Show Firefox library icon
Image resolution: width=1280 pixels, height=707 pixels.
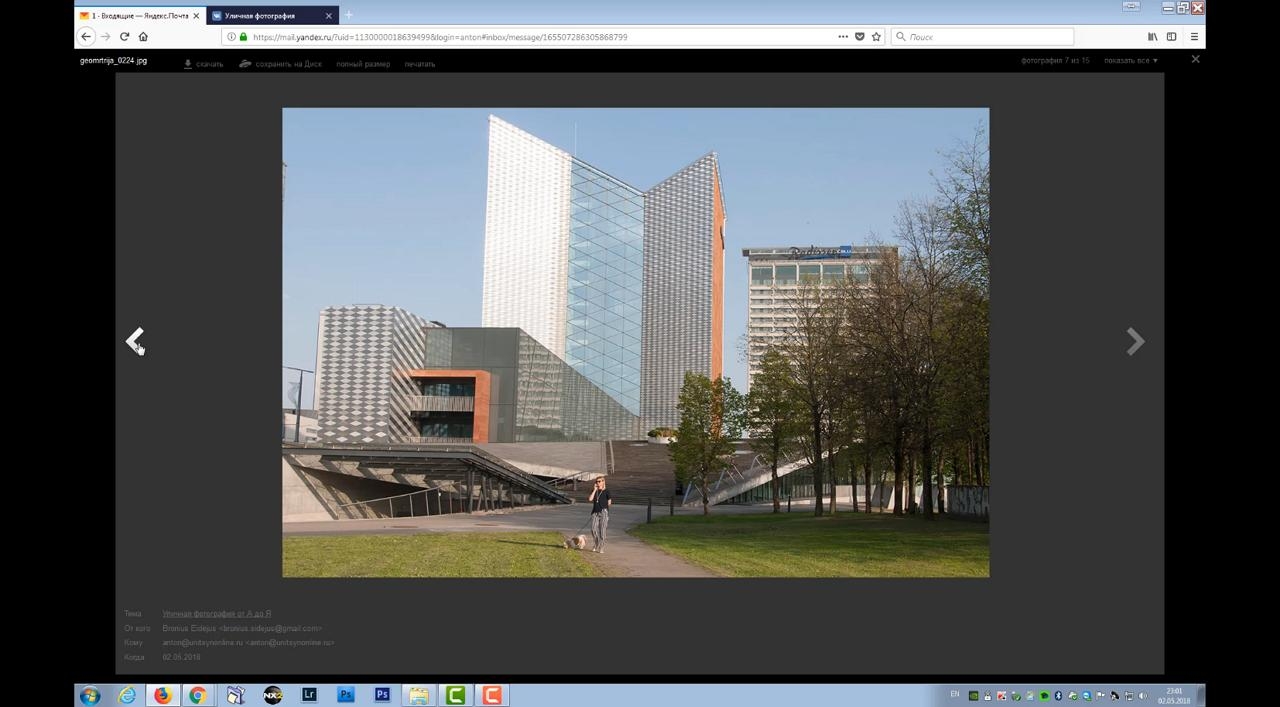1152,37
